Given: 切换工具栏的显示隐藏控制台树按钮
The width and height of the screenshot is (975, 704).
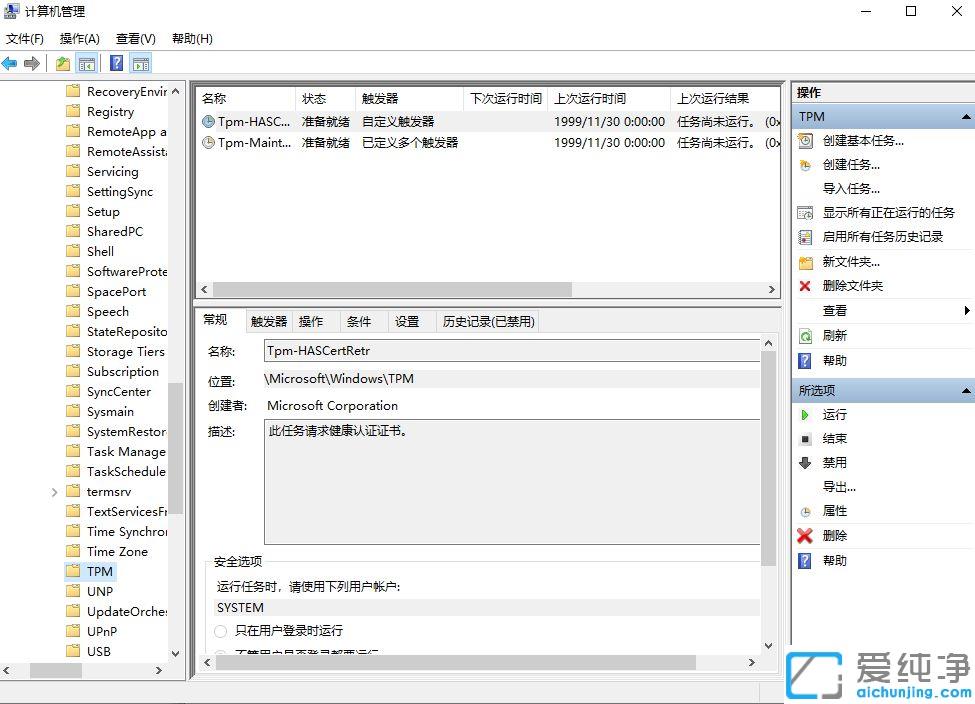Looking at the screenshot, I should [86, 63].
